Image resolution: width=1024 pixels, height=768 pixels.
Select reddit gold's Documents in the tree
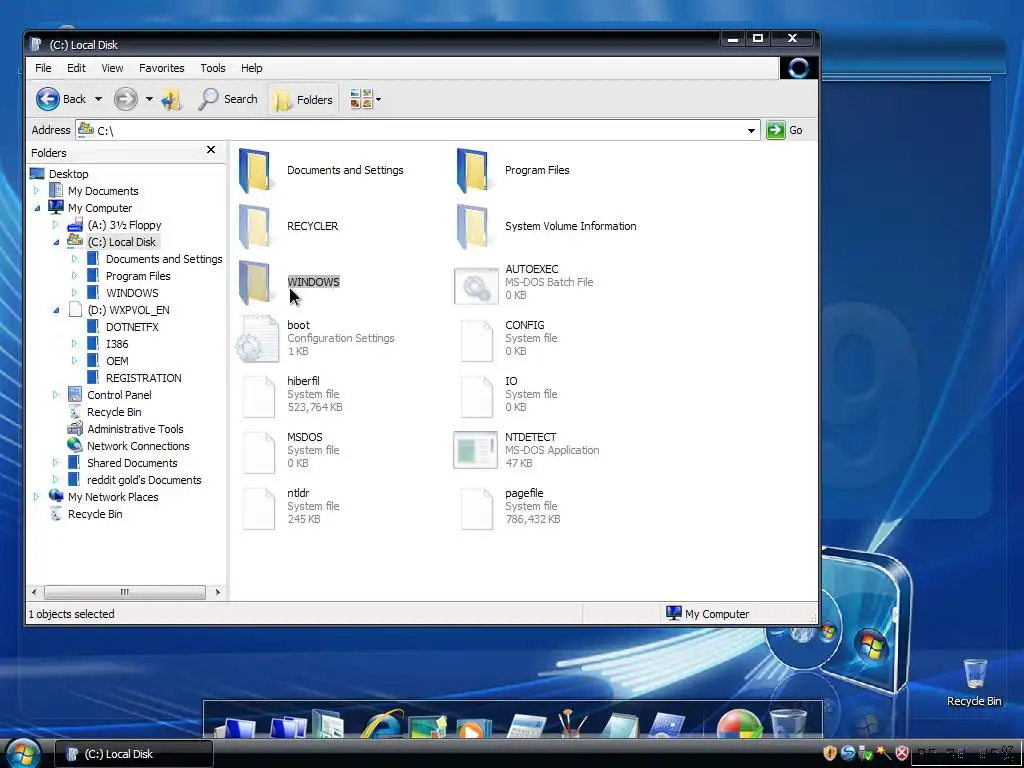[144, 479]
